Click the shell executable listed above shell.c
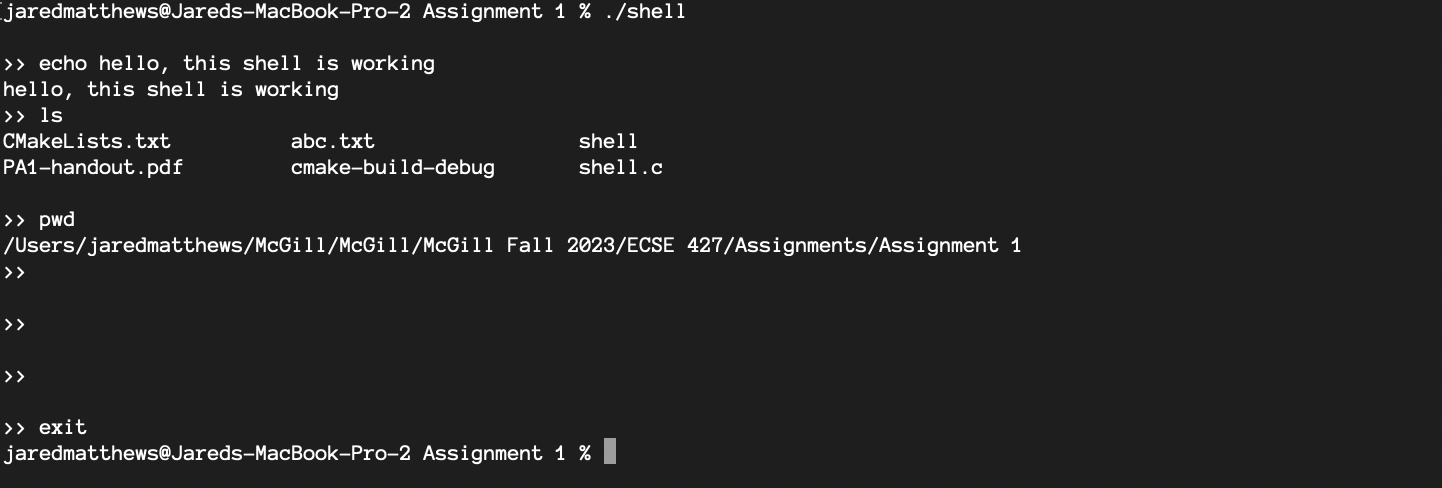The height and width of the screenshot is (488, 1442). click(x=608, y=141)
